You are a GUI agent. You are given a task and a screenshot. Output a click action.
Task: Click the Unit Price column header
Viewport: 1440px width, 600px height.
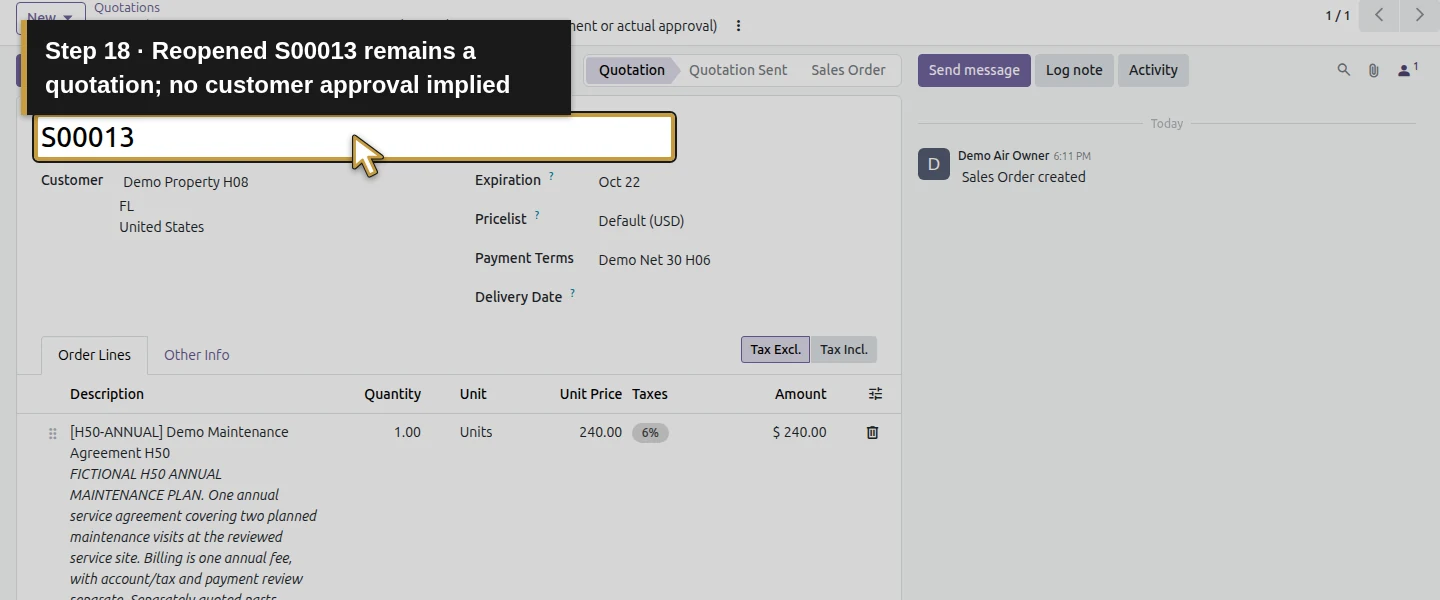[x=590, y=394]
